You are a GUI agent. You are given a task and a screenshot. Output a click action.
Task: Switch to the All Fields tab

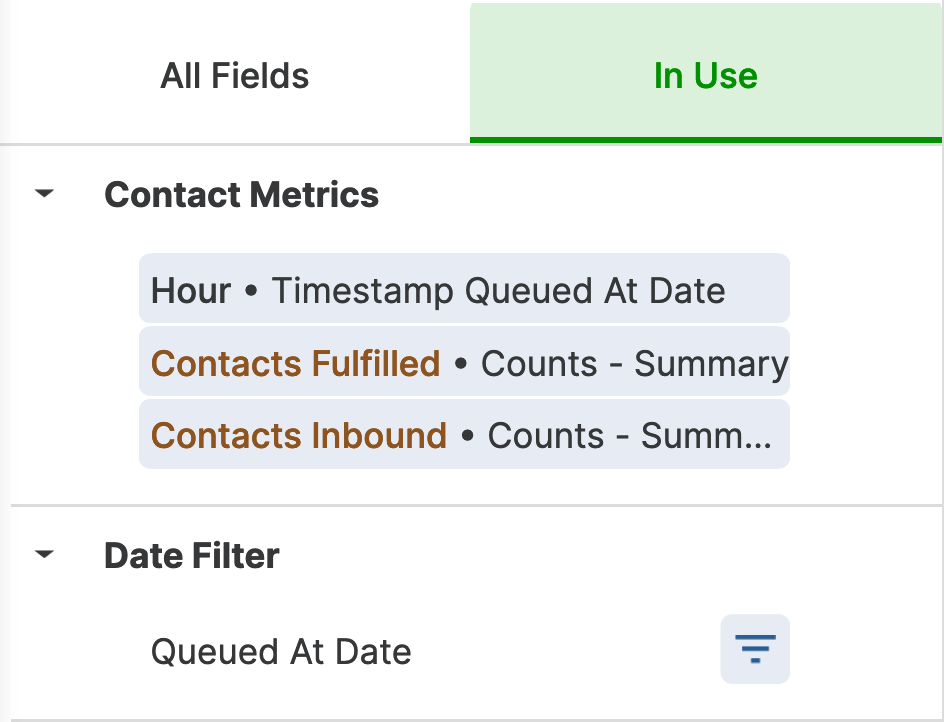coord(235,76)
